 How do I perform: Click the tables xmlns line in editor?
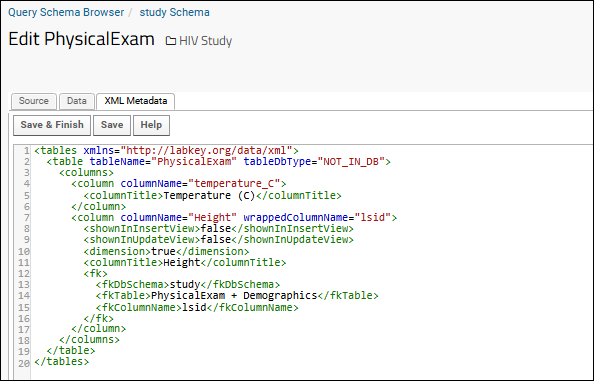[x=166, y=151]
